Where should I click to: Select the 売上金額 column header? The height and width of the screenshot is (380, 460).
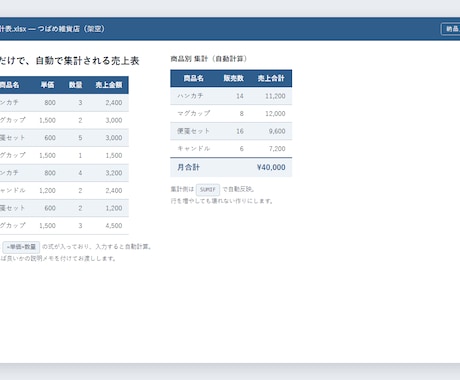109,85
